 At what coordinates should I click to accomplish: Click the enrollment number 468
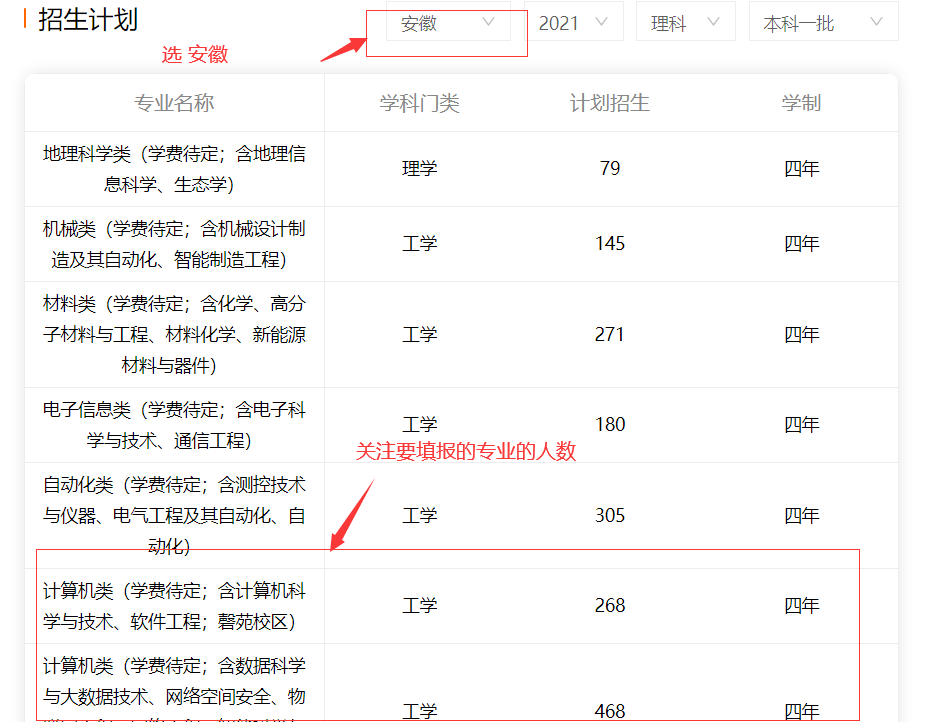(610, 711)
